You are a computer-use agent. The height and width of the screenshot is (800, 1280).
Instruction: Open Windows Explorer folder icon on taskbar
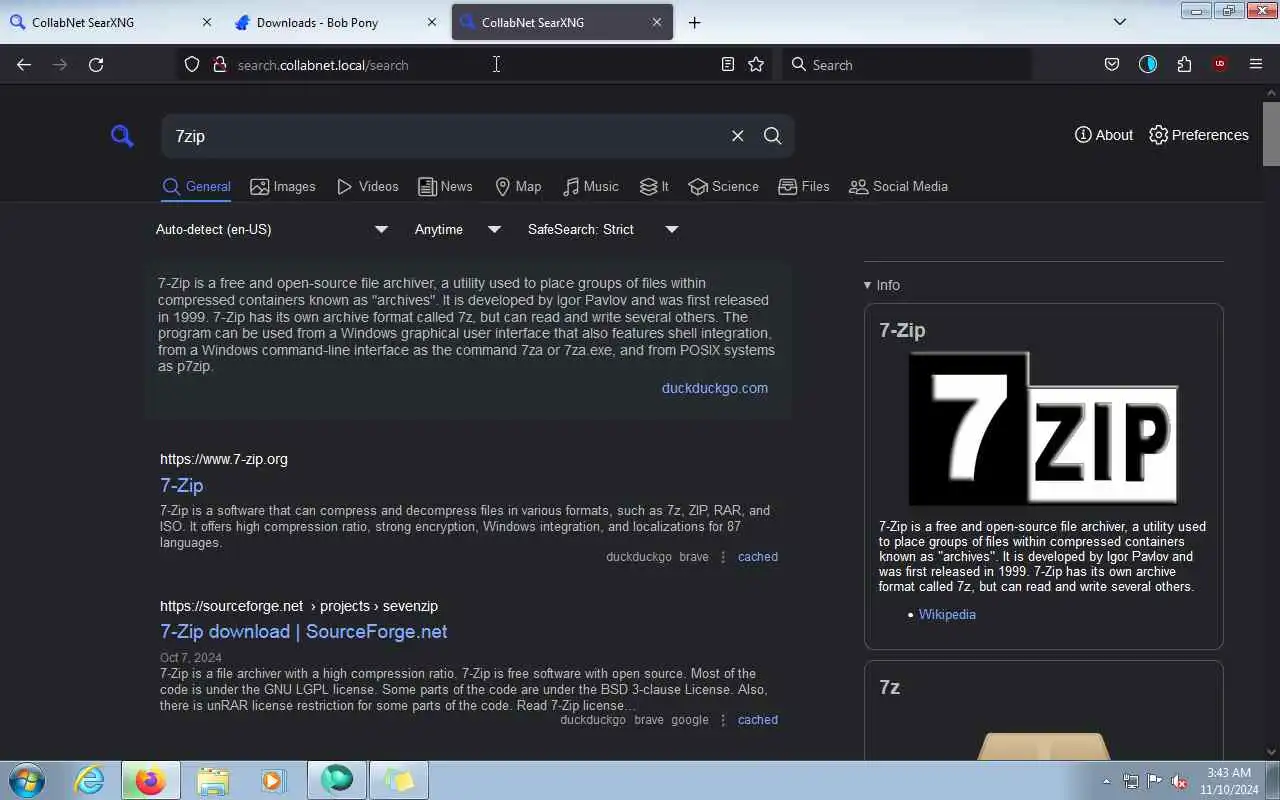[212, 780]
